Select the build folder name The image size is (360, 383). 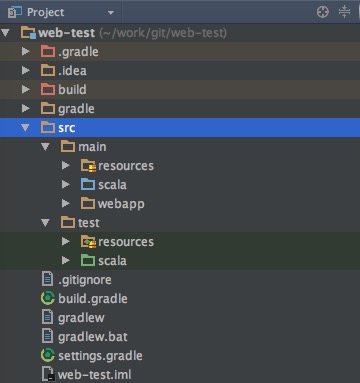(x=72, y=89)
